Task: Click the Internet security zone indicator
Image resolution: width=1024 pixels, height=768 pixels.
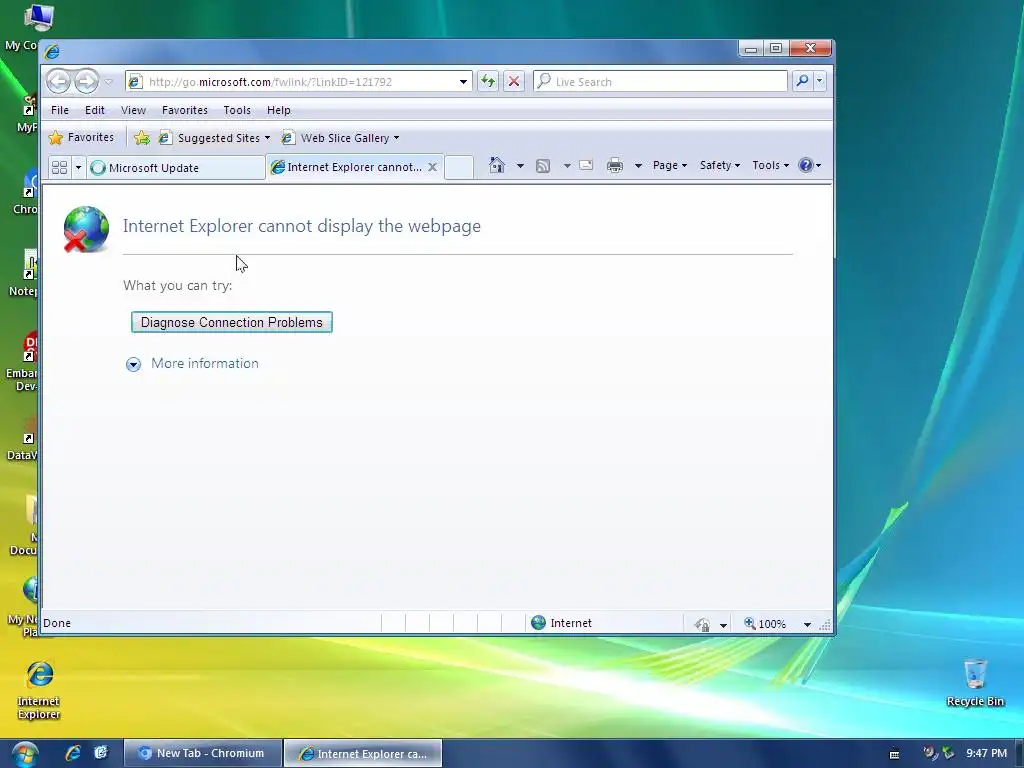Action: click(x=562, y=623)
